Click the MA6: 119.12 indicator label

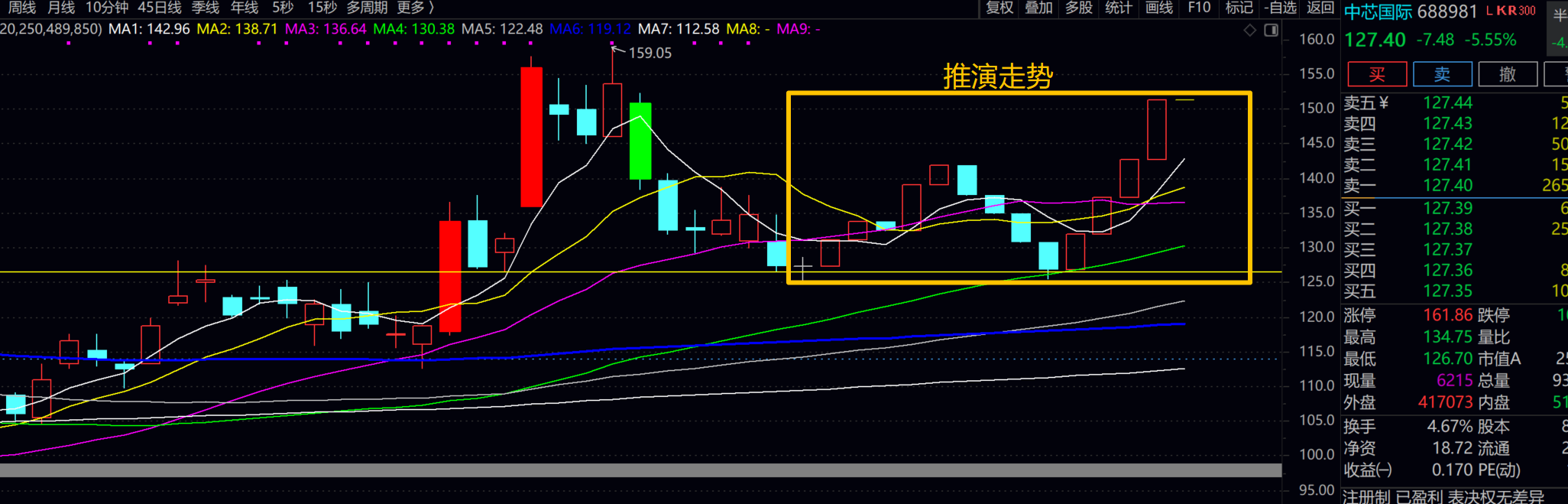(x=591, y=29)
